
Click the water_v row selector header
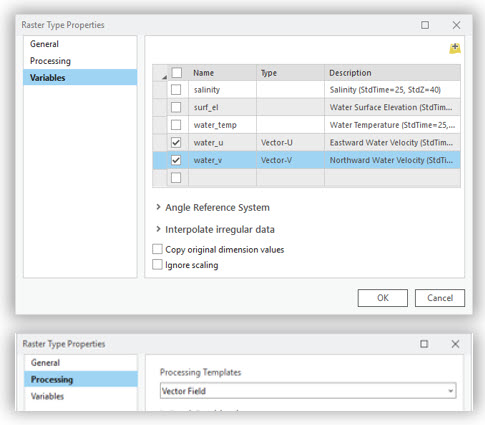click(160, 160)
